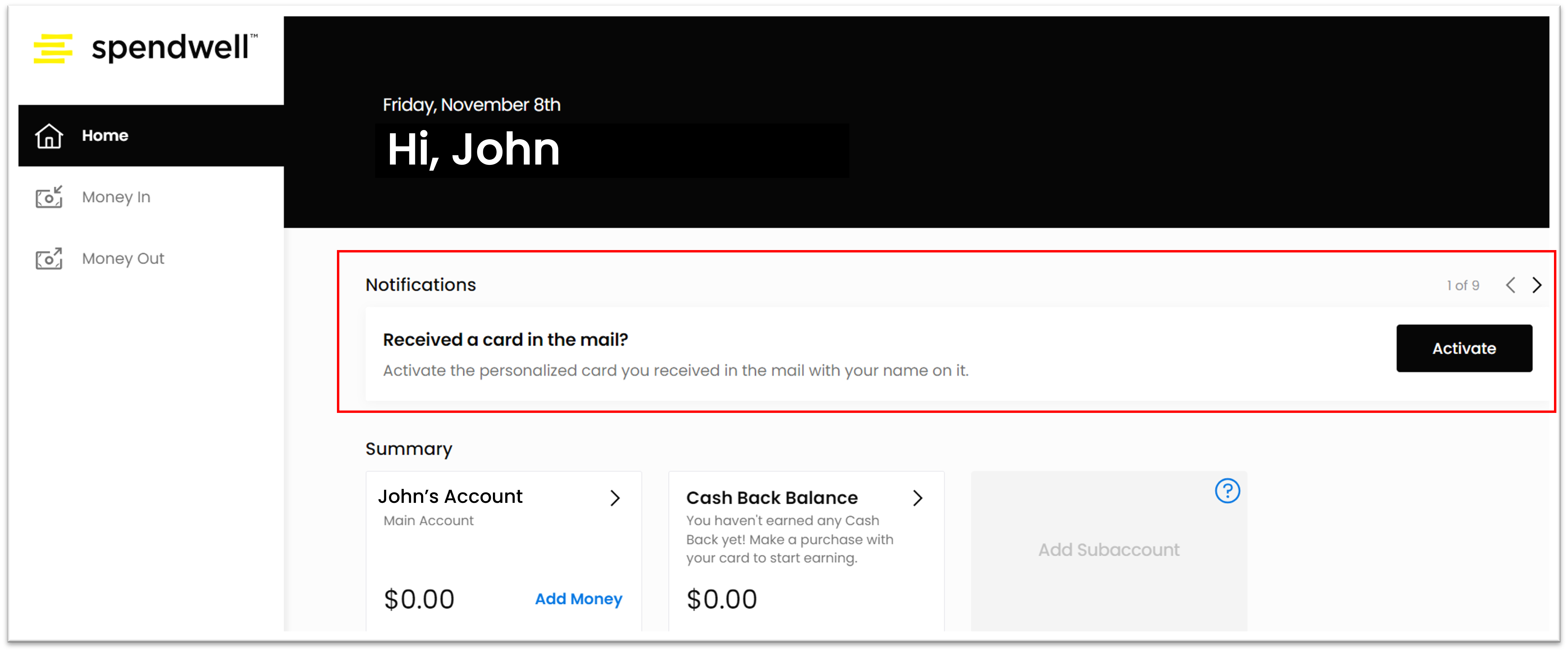Image resolution: width=1568 pixels, height=652 pixels.
Task: Click the Add Subaccount tile
Action: tap(1108, 550)
